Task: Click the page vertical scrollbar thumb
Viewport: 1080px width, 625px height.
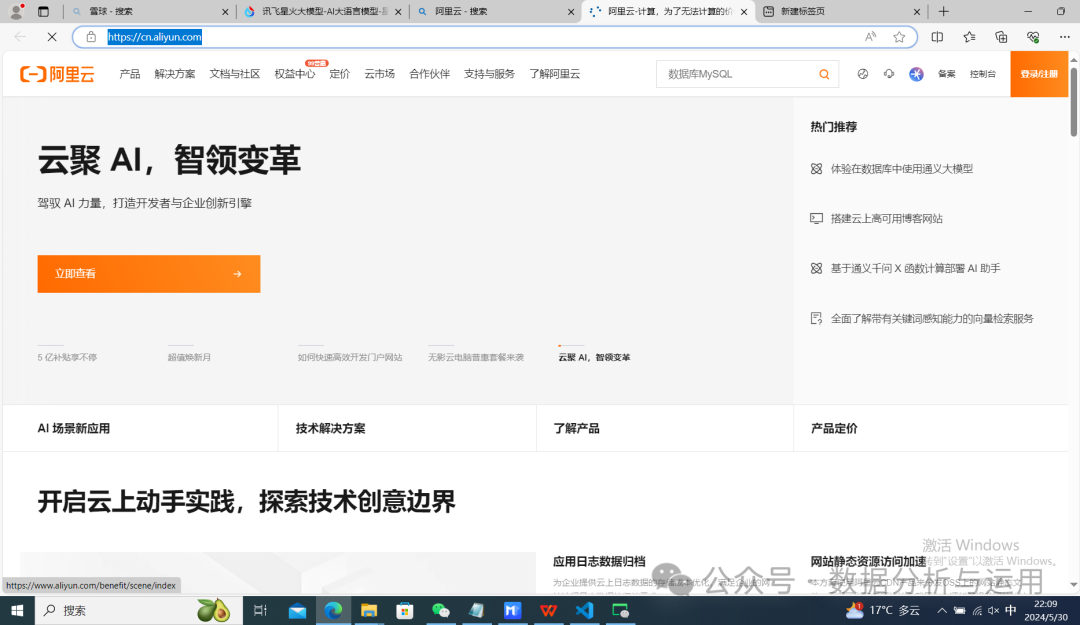Action: [x=1073, y=100]
